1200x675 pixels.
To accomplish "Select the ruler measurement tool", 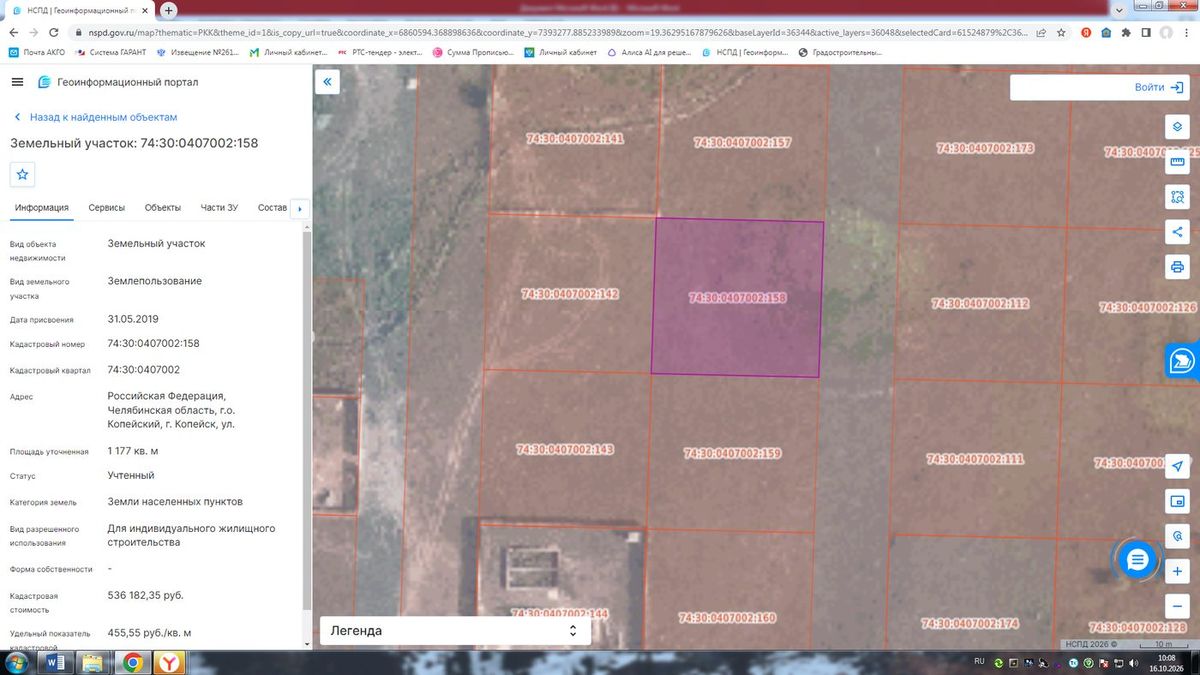I will [1177, 162].
